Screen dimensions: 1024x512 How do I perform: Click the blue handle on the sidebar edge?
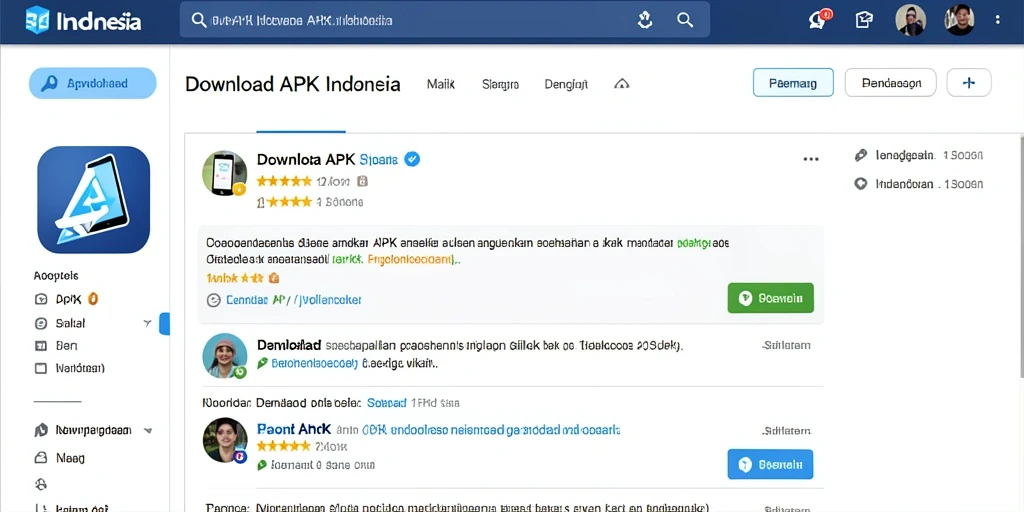165,324
